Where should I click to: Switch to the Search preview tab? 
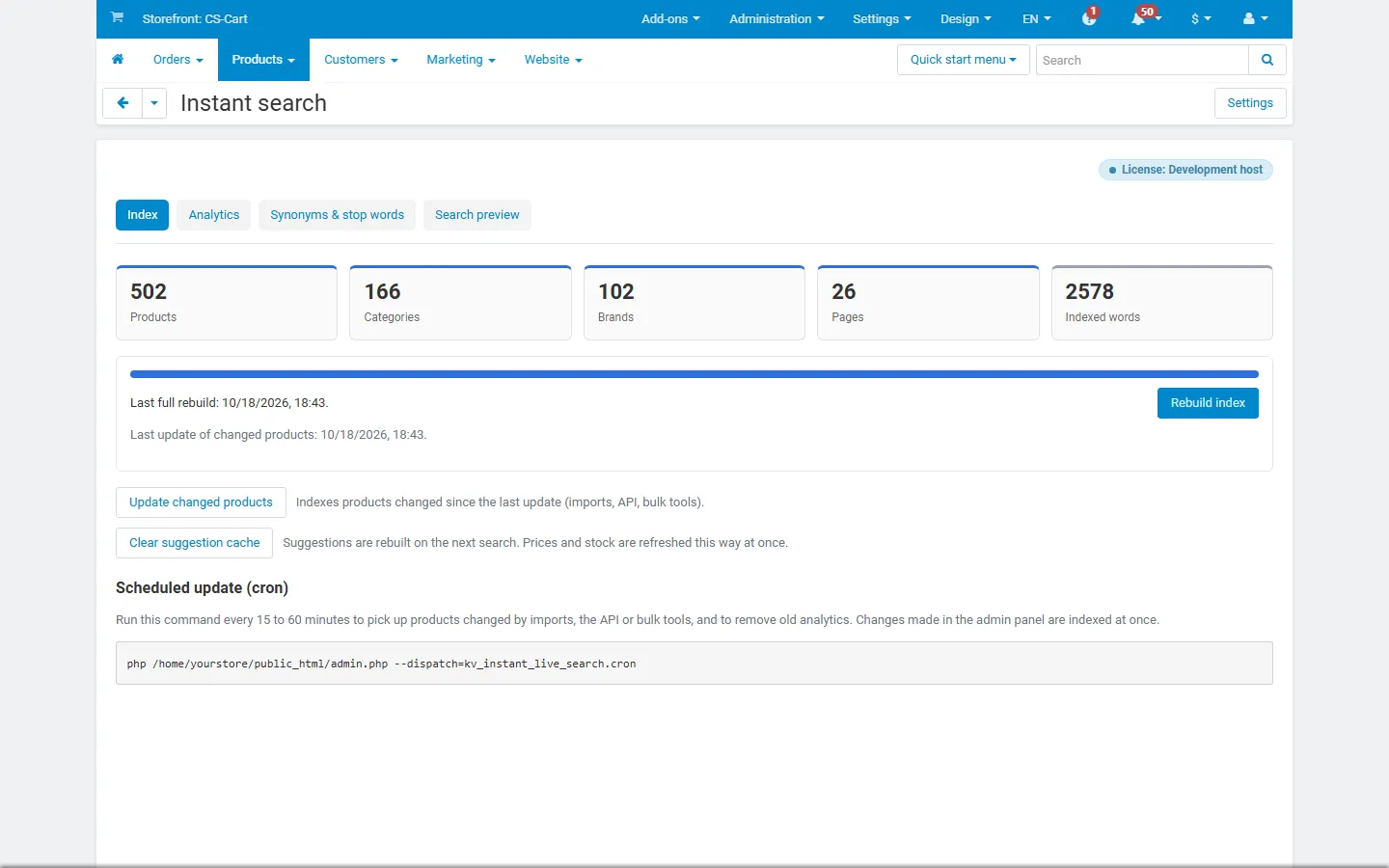pos(477,215)
